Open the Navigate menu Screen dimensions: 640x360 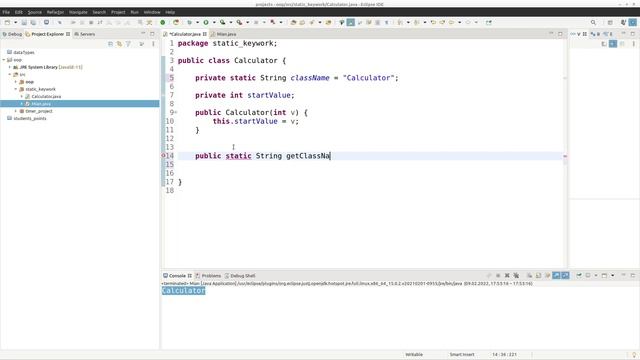pyautogui.click(x=78, y=12)
